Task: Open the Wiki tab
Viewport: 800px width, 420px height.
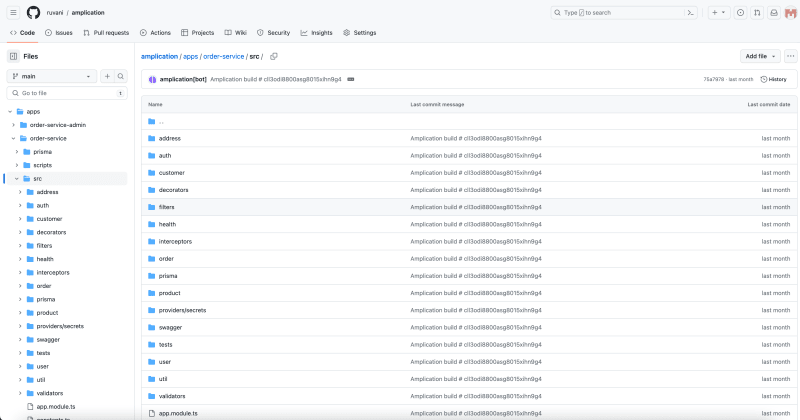Action: (x=236, y=33)
